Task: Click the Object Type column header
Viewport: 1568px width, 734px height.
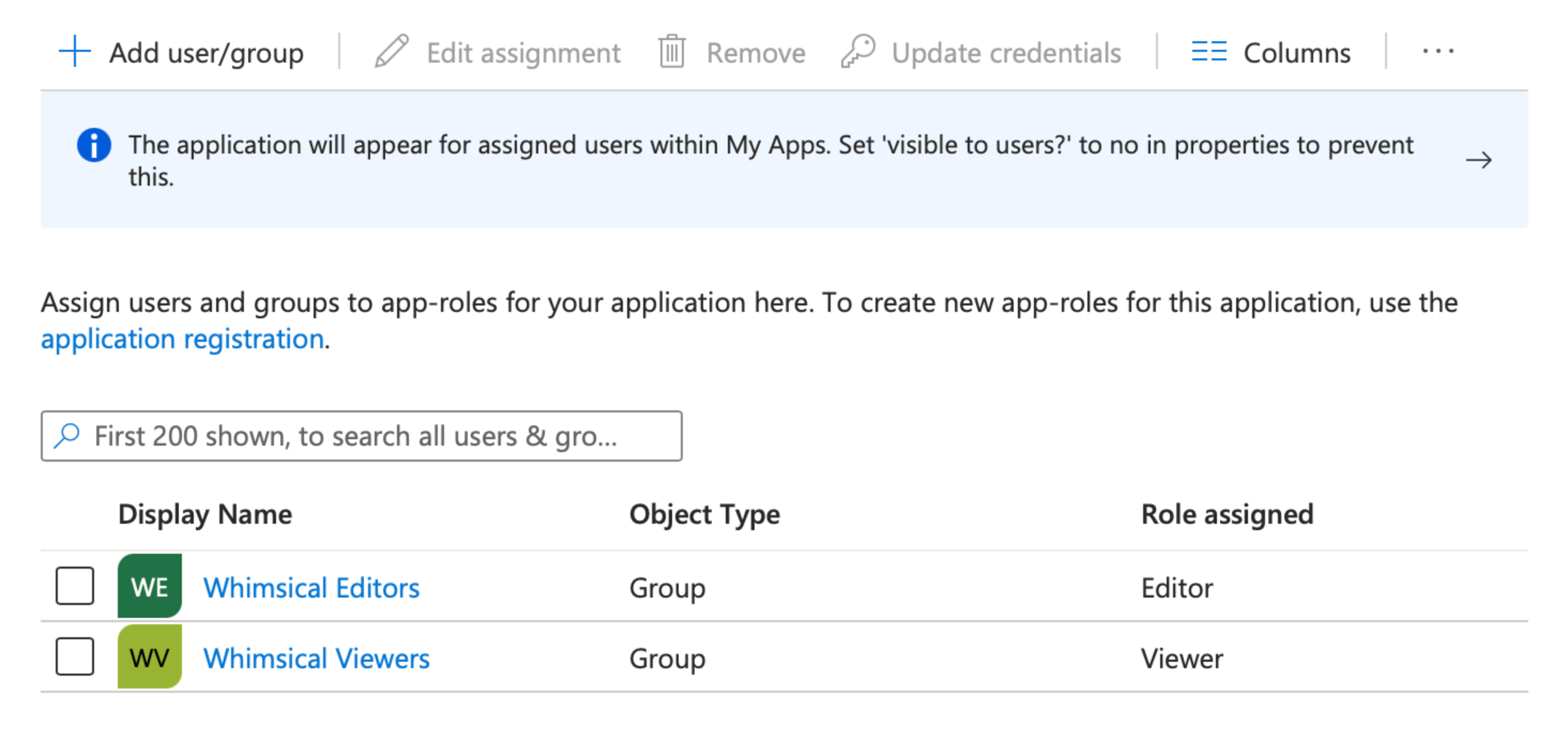Action: (704, 515)
